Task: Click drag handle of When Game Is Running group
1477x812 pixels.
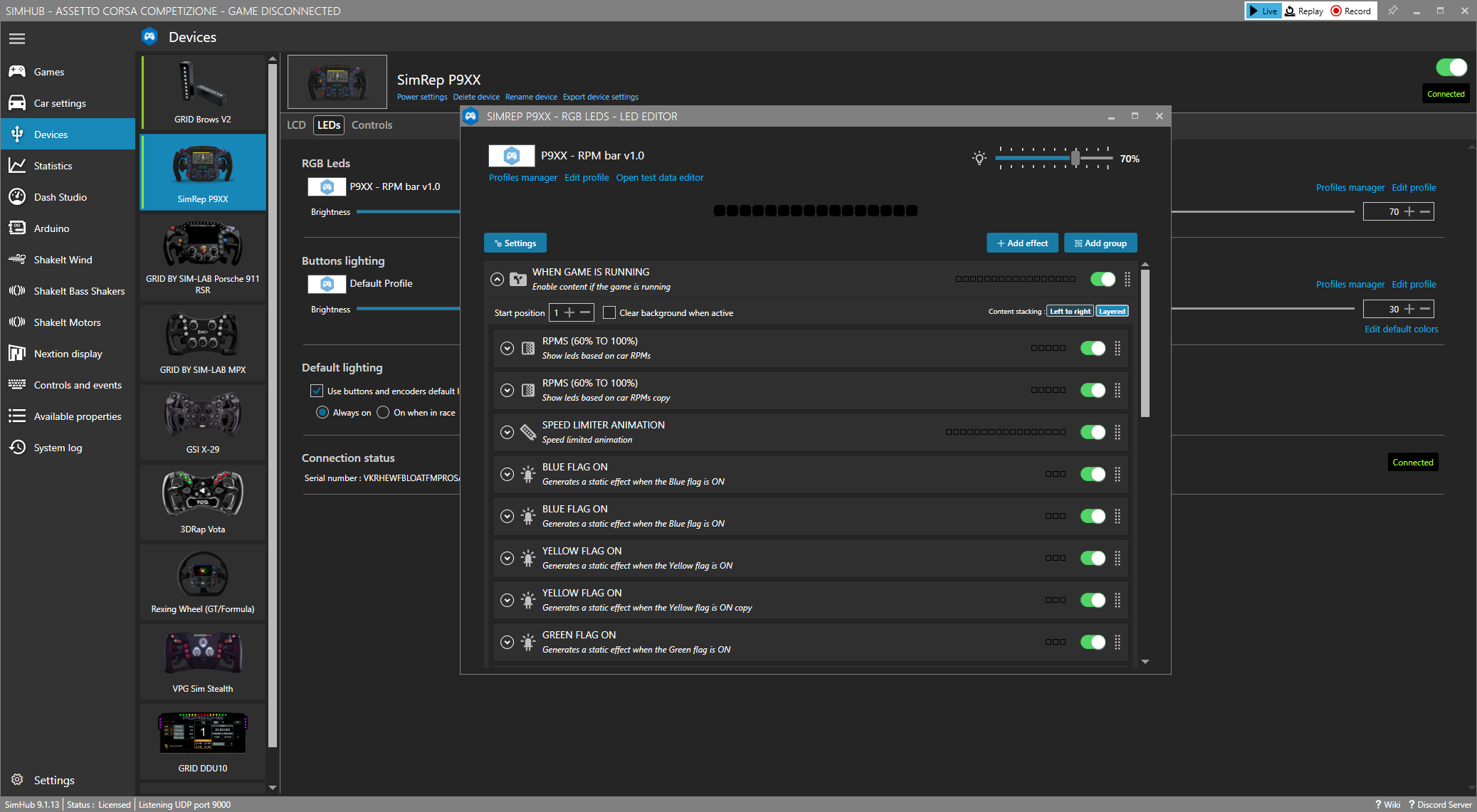Action: [x=1128, y=280]
